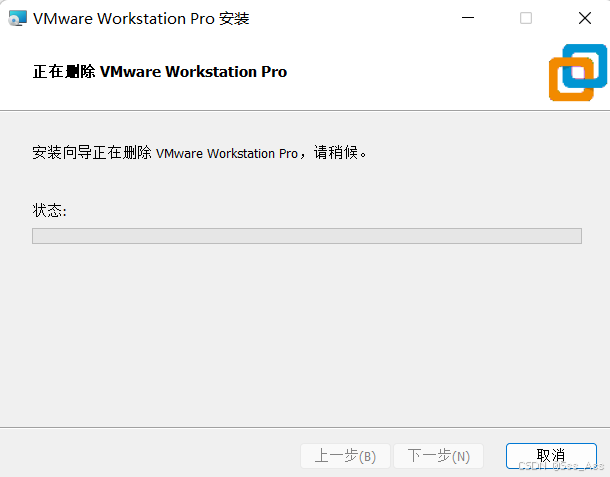This screenshot has height=477, width=610.
Task: Click the disabled 上一步(B) back button
Action: click(x=345, y=456)
